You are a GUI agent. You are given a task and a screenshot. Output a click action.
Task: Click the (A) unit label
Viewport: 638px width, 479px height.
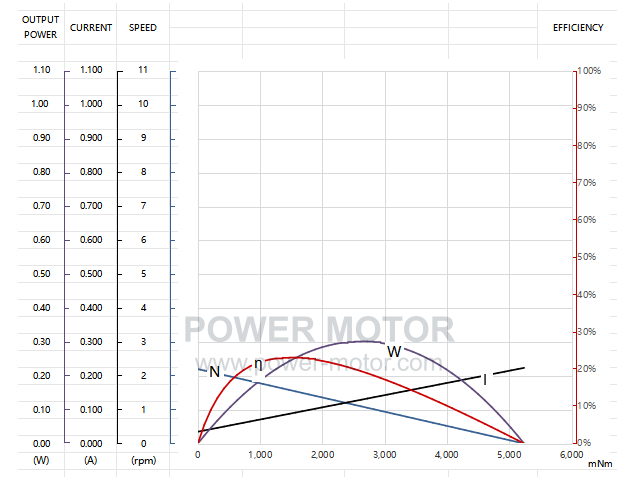91,461
